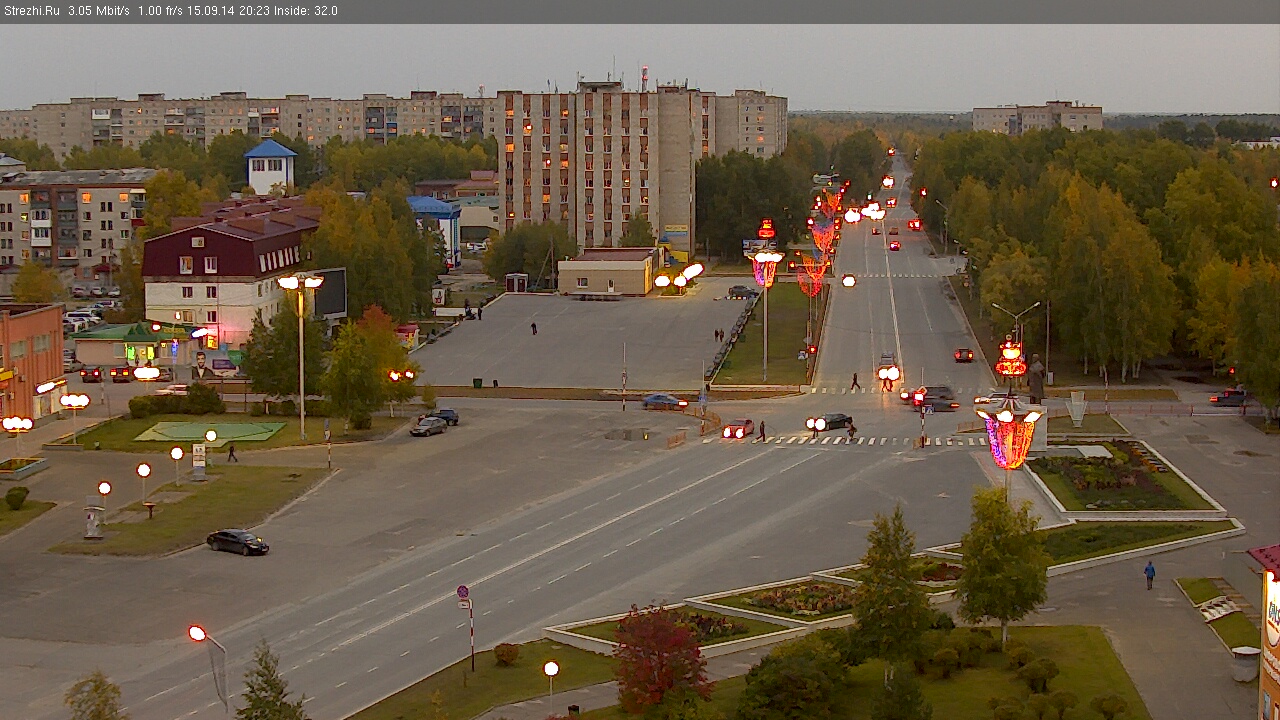Image resolution: width=1280 pixels, height=720 pixels.
Task: Click the 20:23 time stamp
Action: (253, 11)
